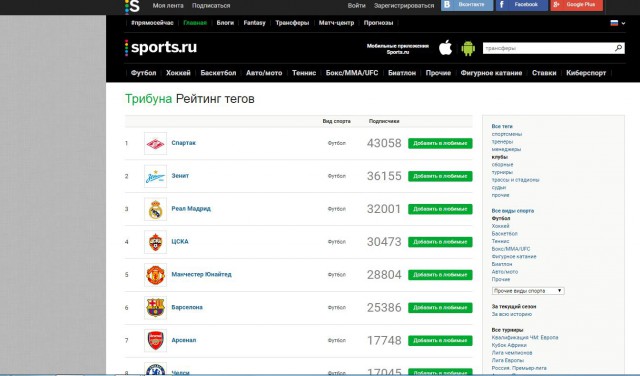Open the Манчестер Юнайтед name link
Screen dimensions: 640x376
(x=201, y=274)
